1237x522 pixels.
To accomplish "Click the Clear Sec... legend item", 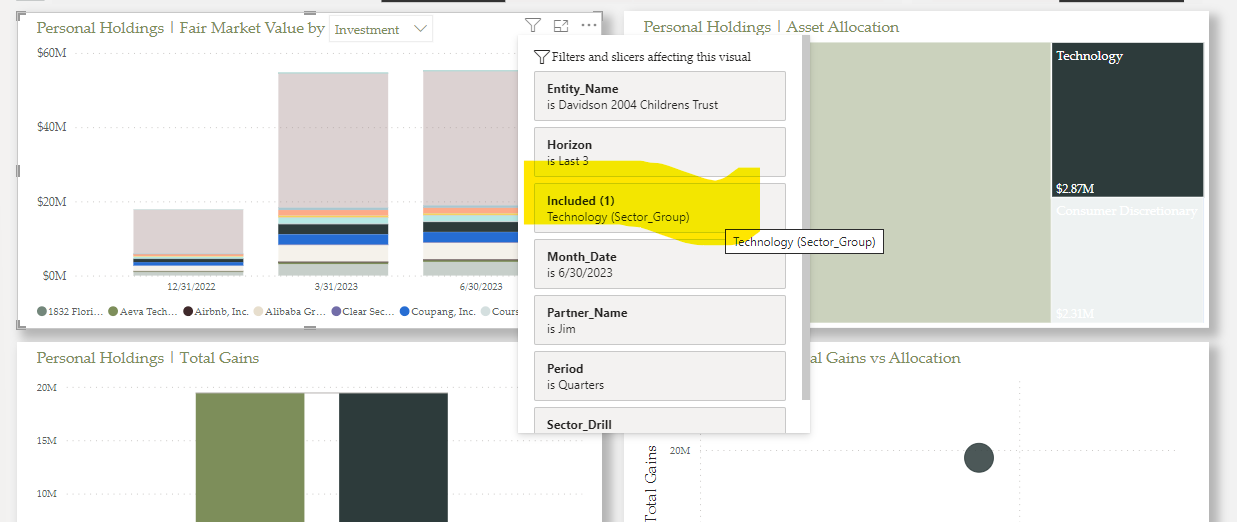I will pyautogui.click(x=363, y=311).
